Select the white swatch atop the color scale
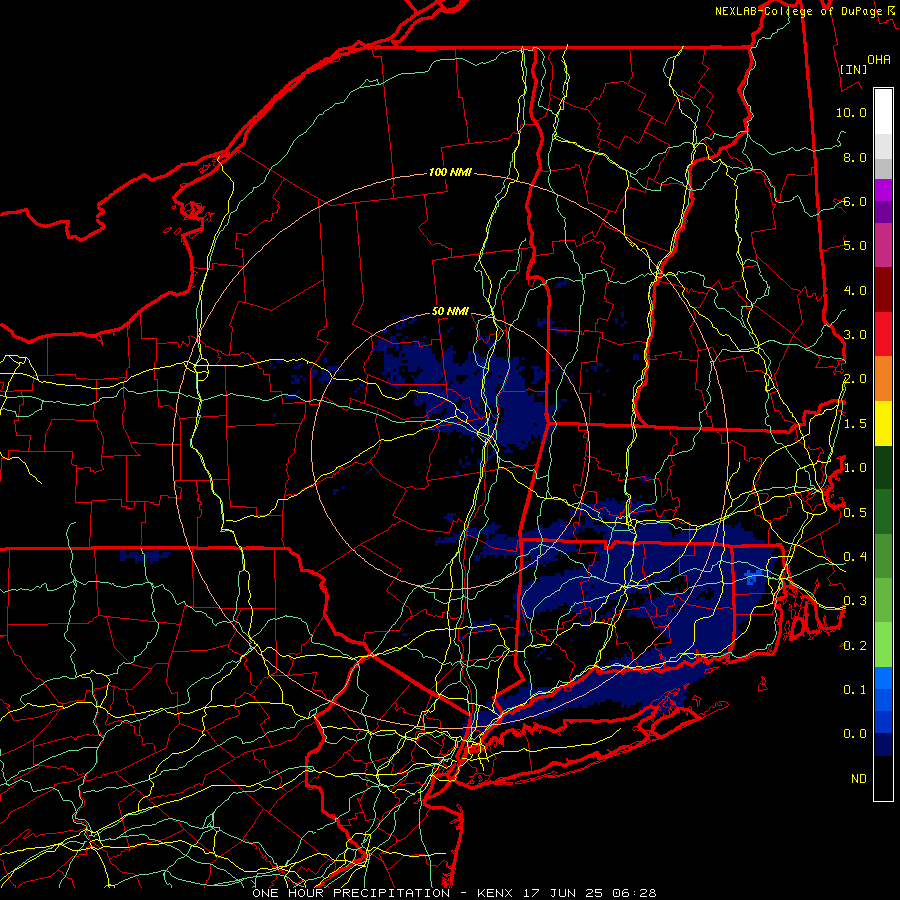 tap(883, 112)
